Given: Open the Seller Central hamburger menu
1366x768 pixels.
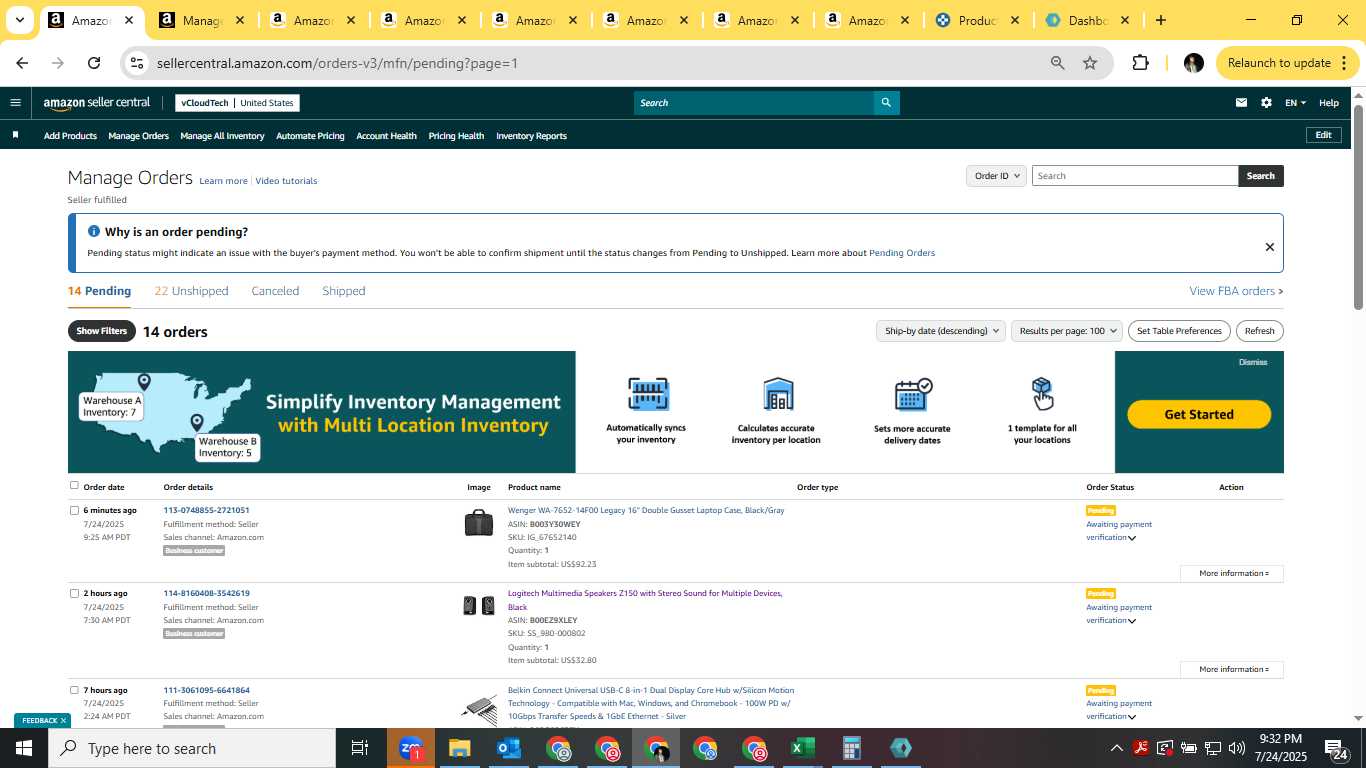Looking at the screenshot, I should pyautogui.click(x=15, y=102).
